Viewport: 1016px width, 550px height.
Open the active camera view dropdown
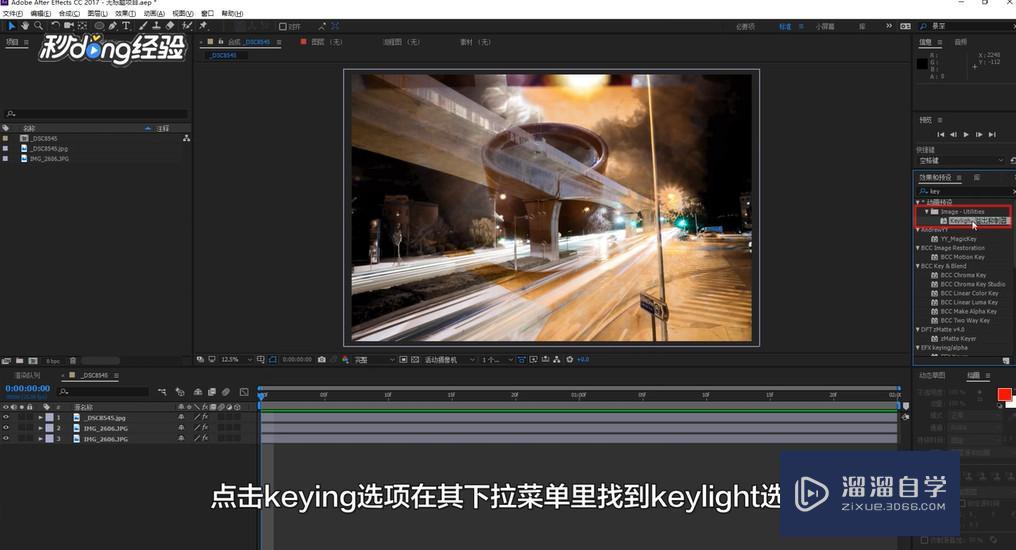point(450,360)
